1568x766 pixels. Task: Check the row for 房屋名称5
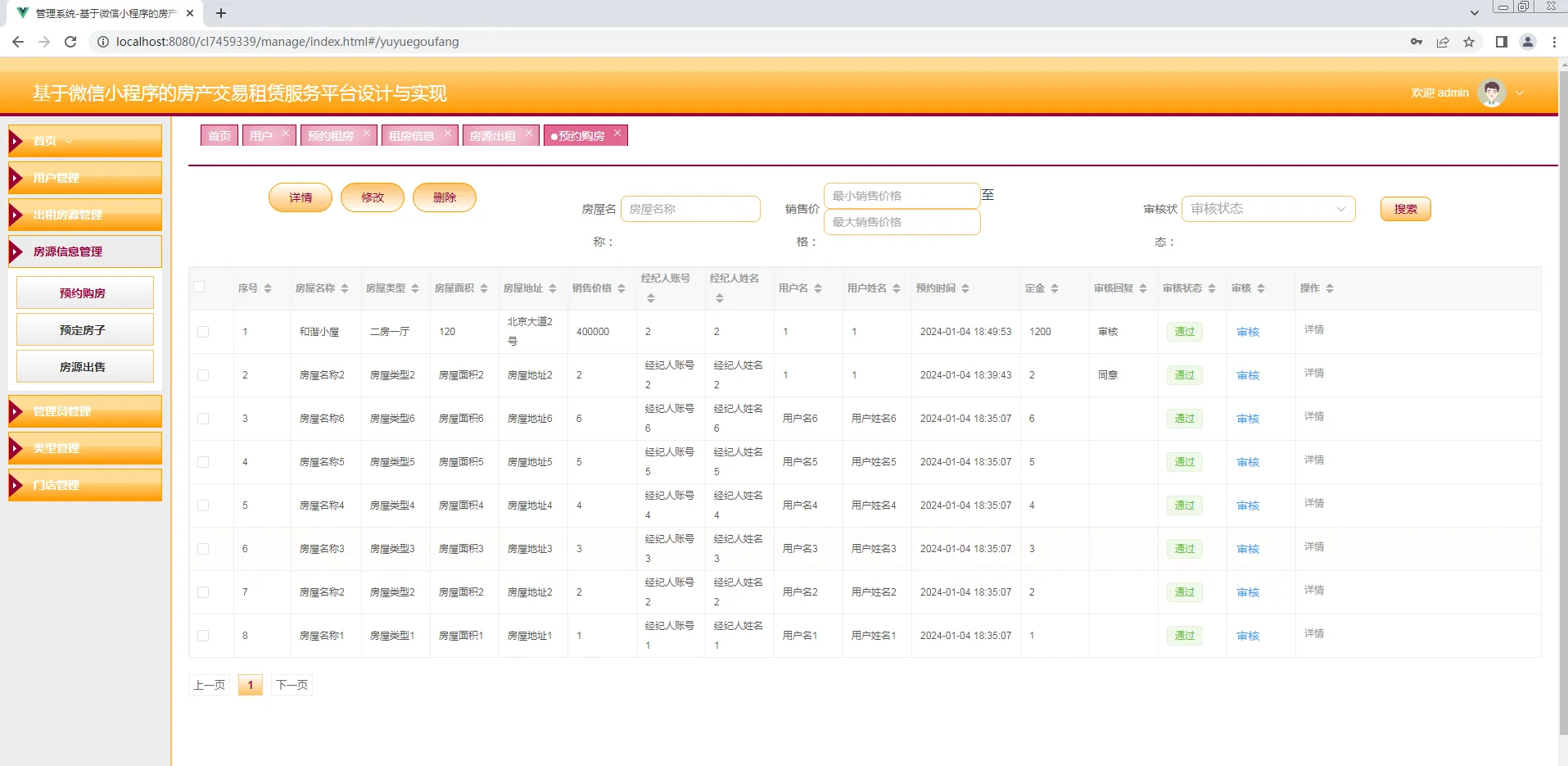tap(203, 462)
